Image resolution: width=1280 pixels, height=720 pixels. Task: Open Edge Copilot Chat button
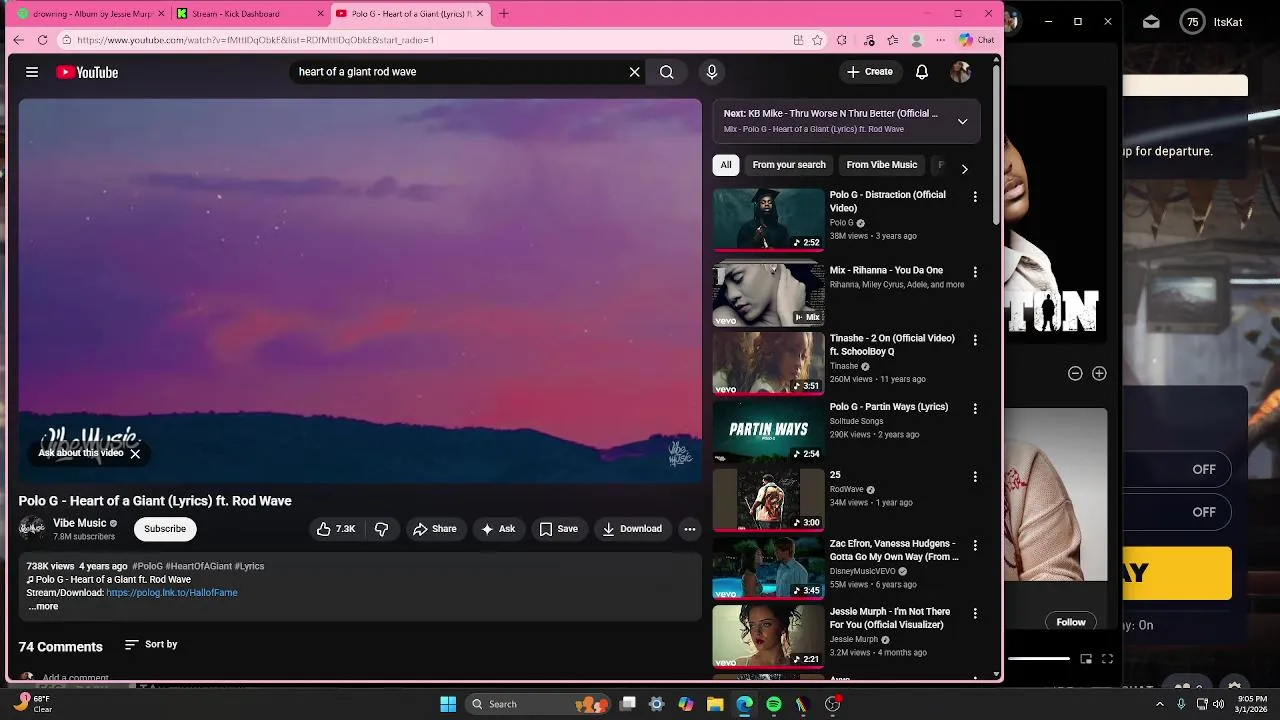click(x=976, y=40)
